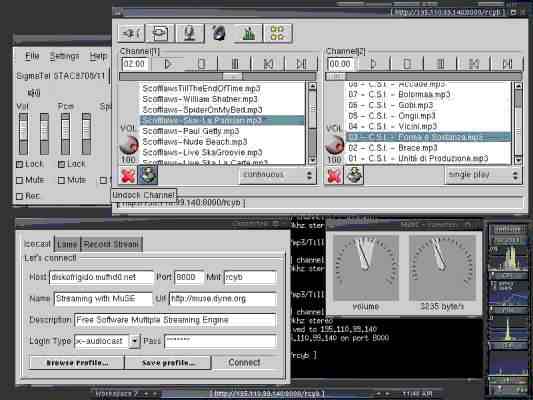Click the Description input field

coord(175,320)
